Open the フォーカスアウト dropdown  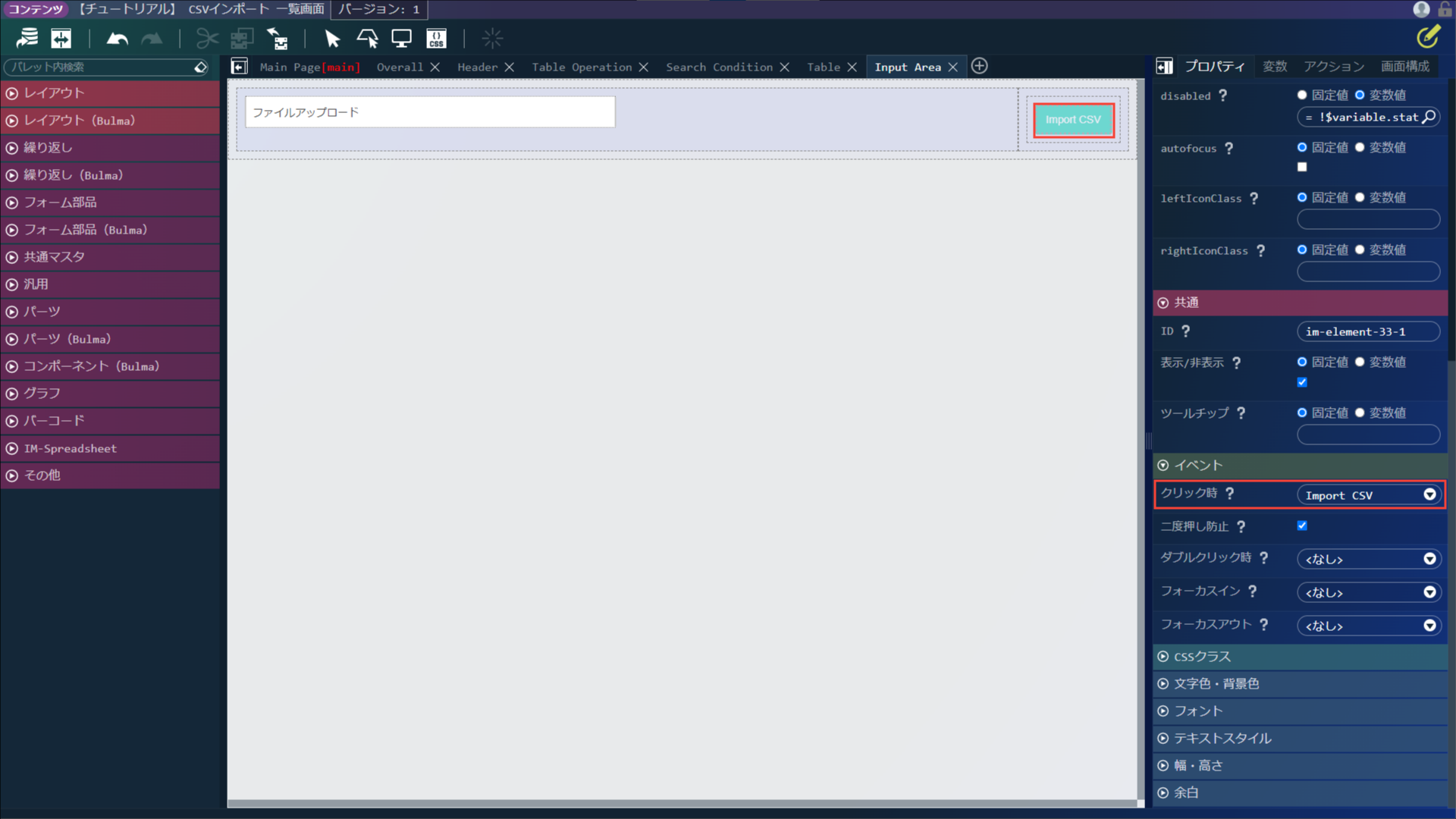1369,626
